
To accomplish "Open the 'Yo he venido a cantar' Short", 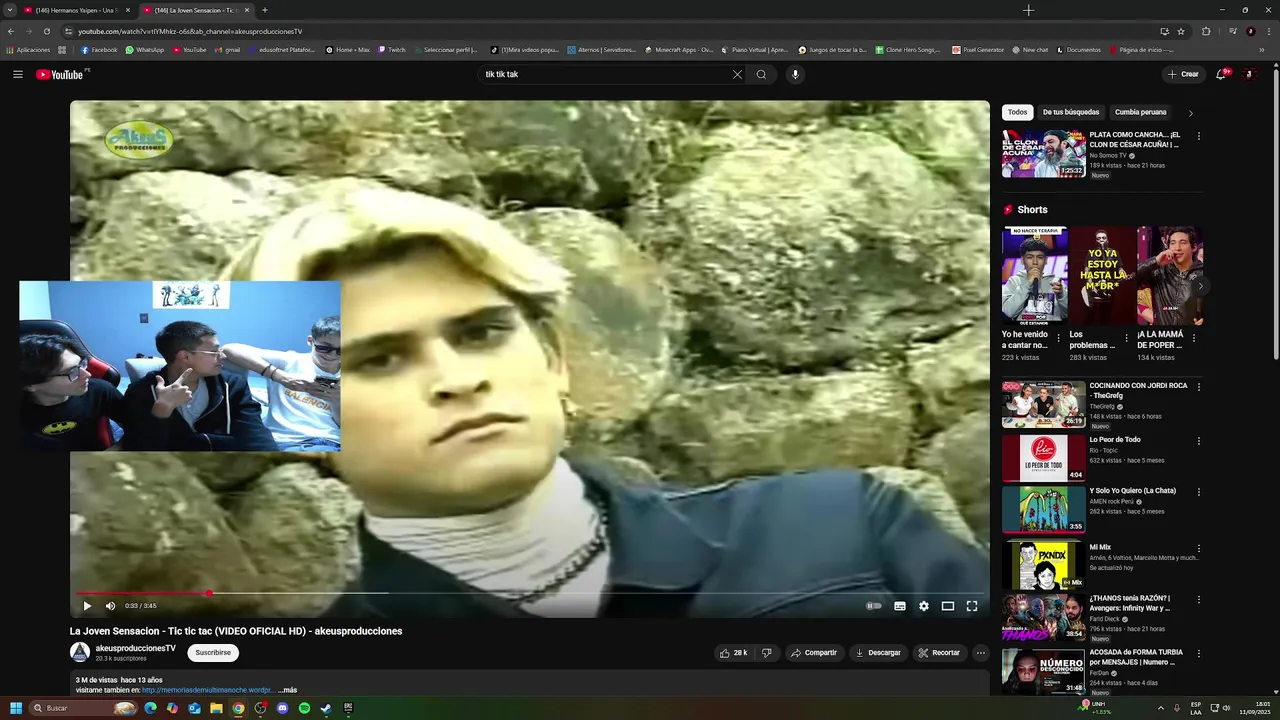I will point(1034,276).
